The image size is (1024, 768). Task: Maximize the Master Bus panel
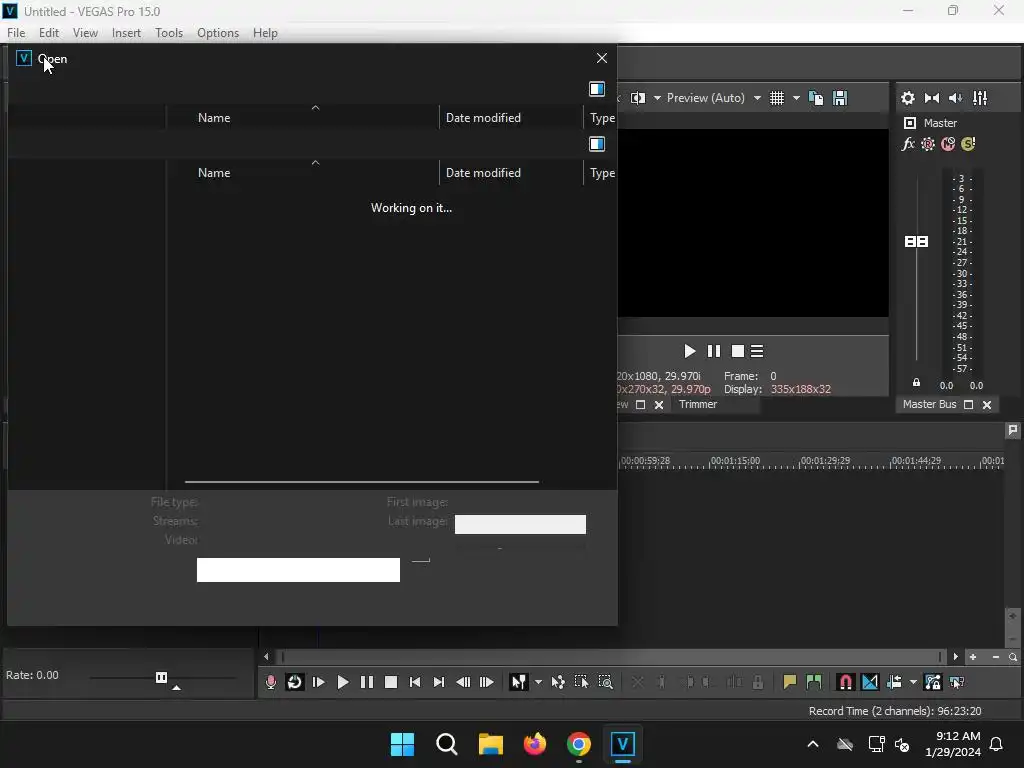(x=968, y=405)
